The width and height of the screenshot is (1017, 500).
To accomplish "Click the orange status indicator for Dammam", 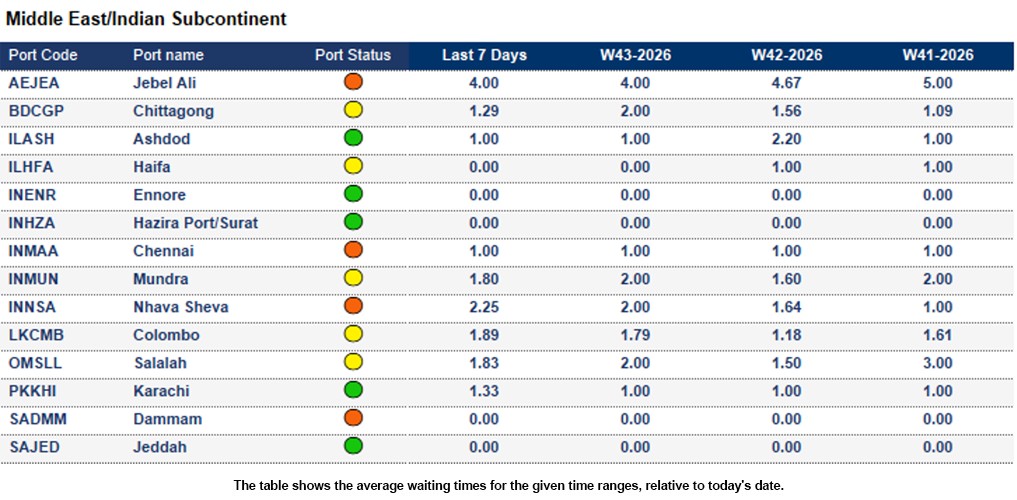I will [x=353, y=418].
